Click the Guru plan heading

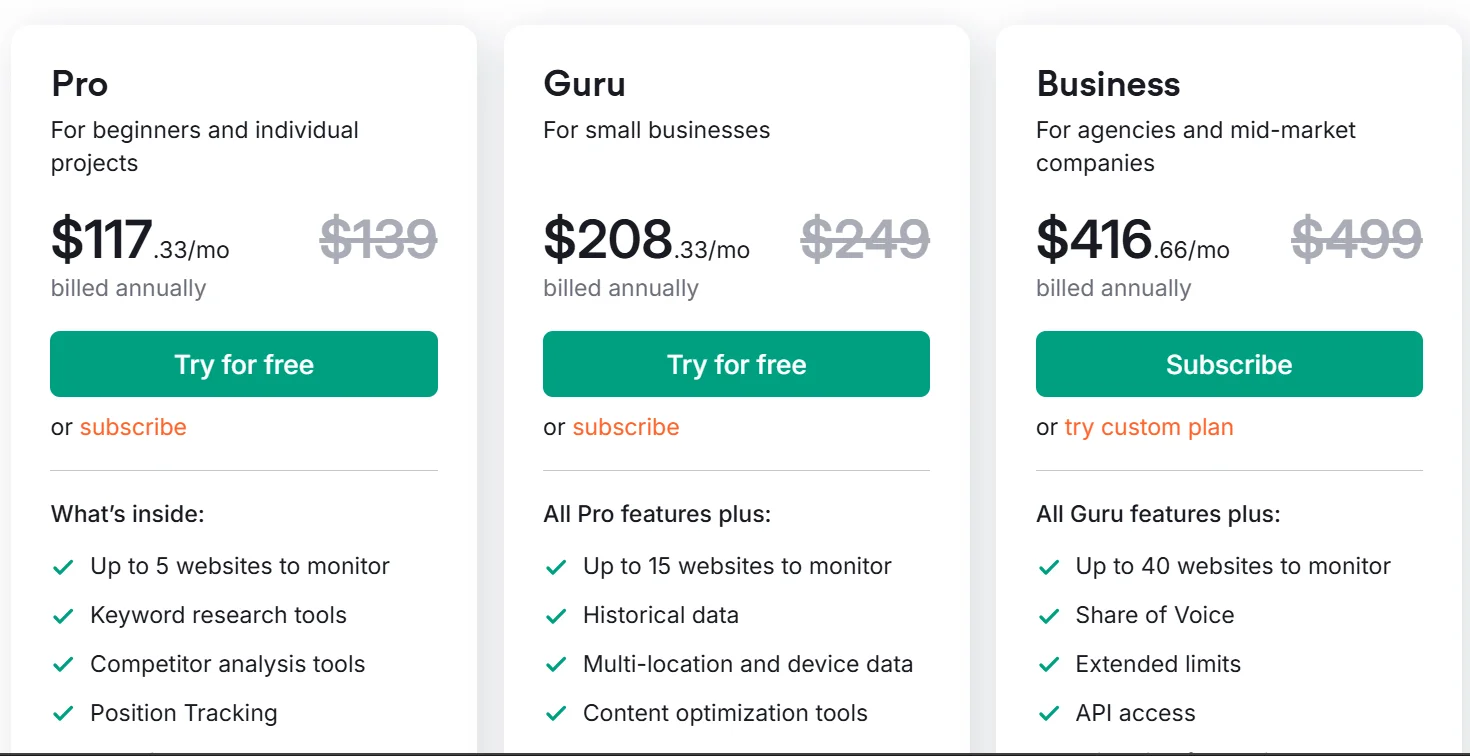coord(585,84)
